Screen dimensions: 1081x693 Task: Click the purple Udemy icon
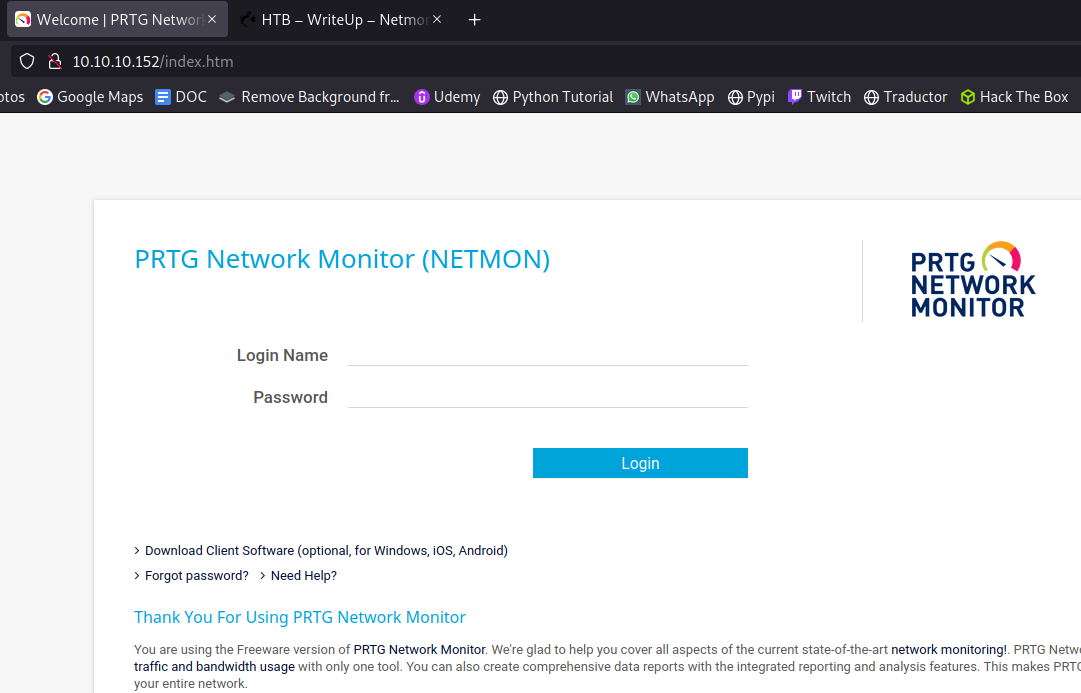point(421,97)
